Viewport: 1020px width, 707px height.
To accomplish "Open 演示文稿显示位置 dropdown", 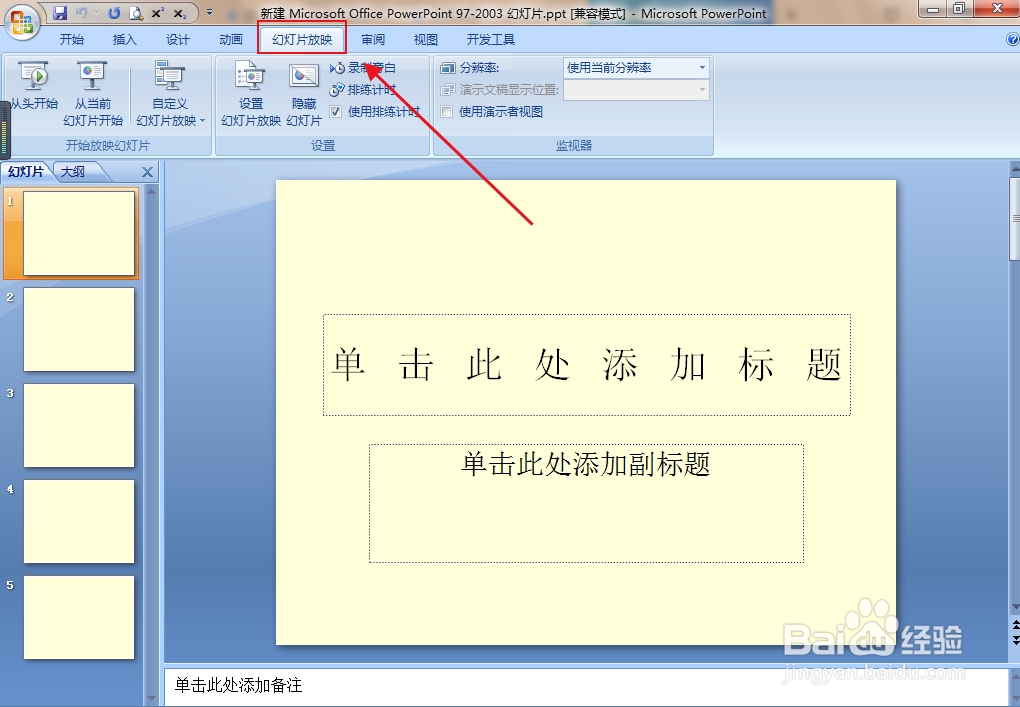I will pos(702,90).
